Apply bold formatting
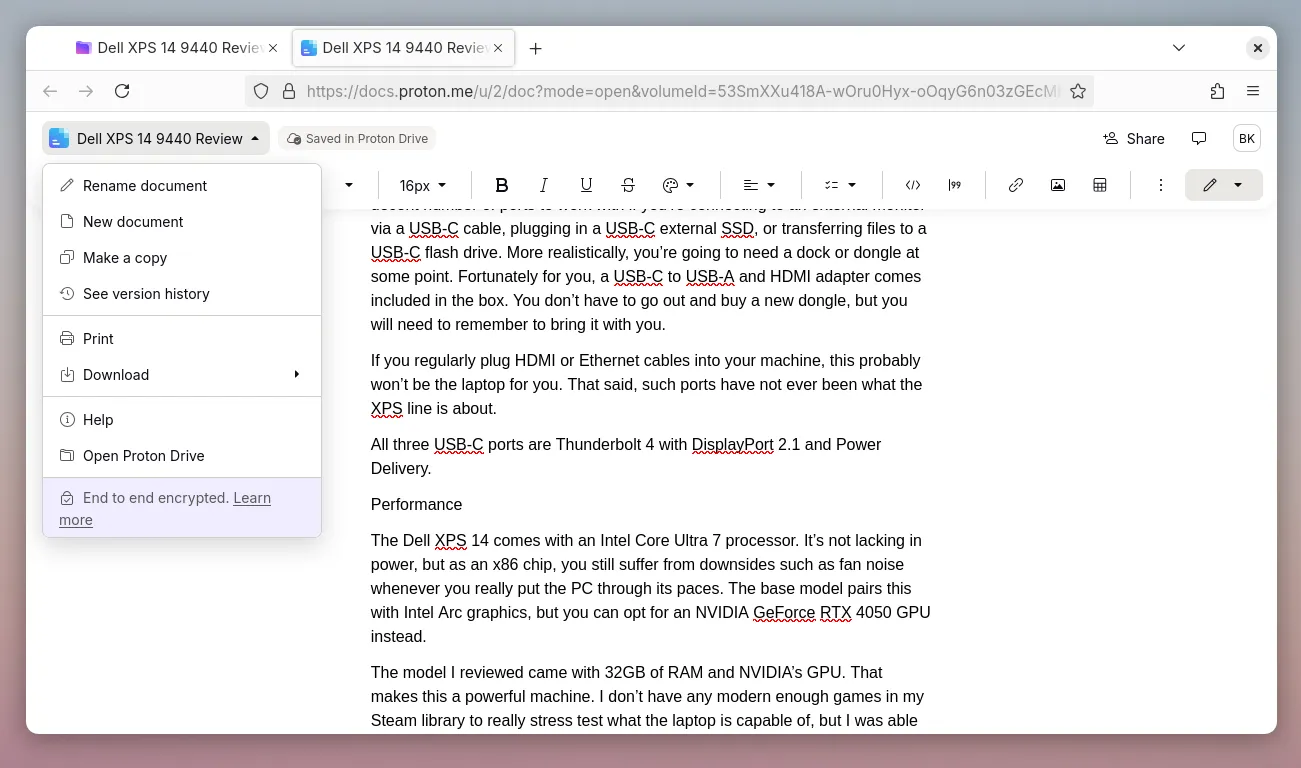This screenshot has width=1301, height=768. tap(502, 185)
